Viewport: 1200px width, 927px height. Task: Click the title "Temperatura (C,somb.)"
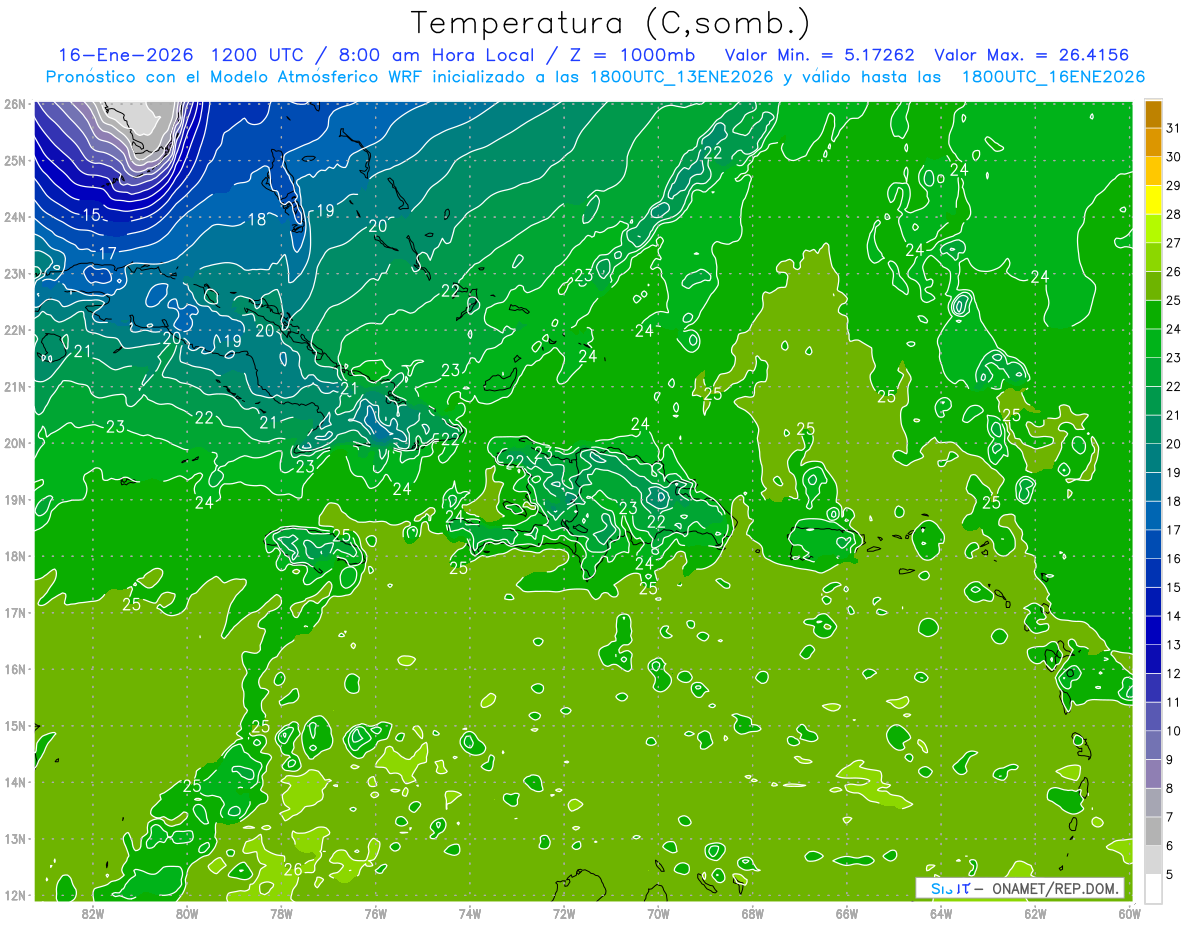[x=611, y=23]
